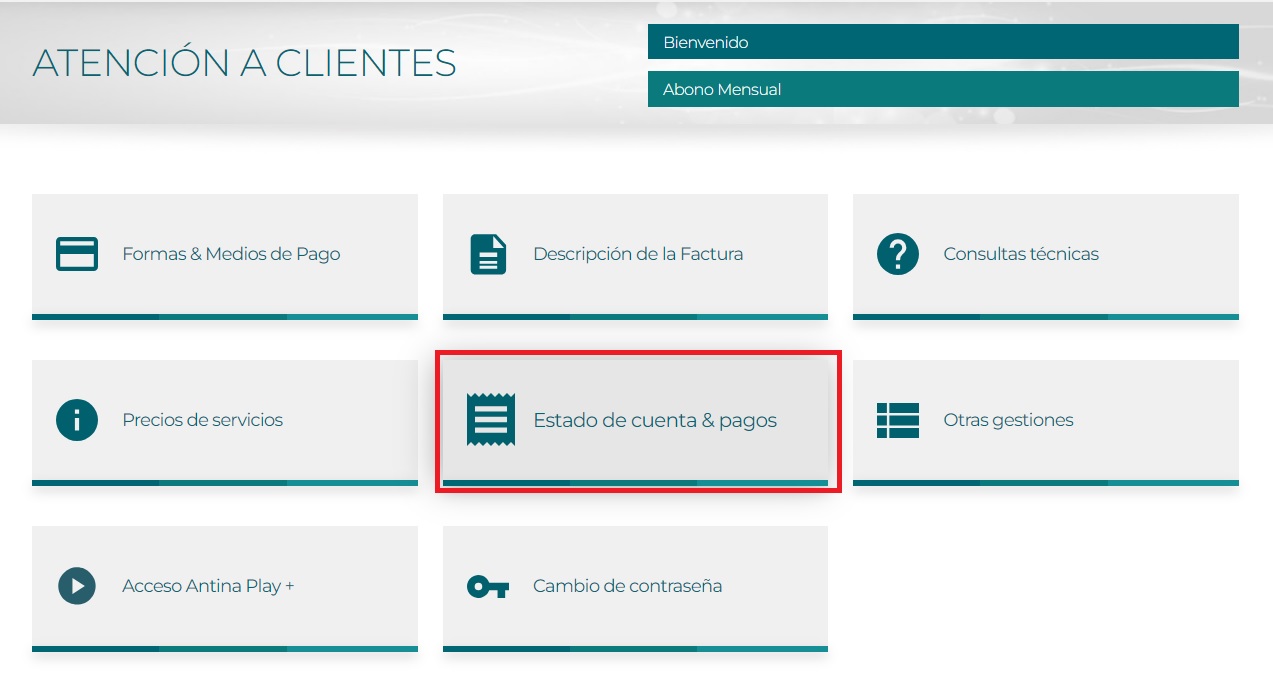This screenshot has width=1273, height=680.
Task: Click the info circle icon
Action: 76,420
